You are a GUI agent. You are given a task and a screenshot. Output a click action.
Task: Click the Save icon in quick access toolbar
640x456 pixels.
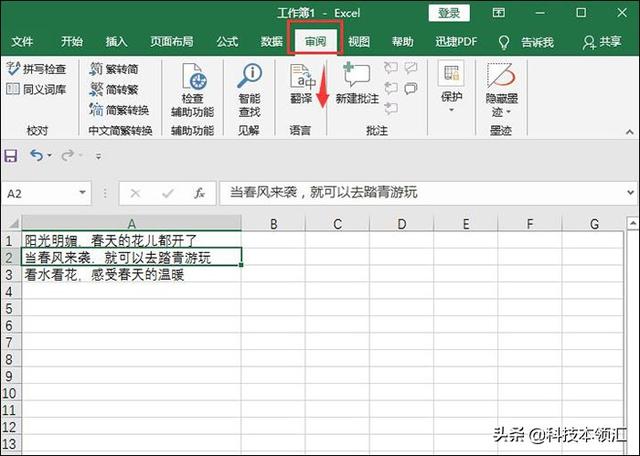(11, 156)
